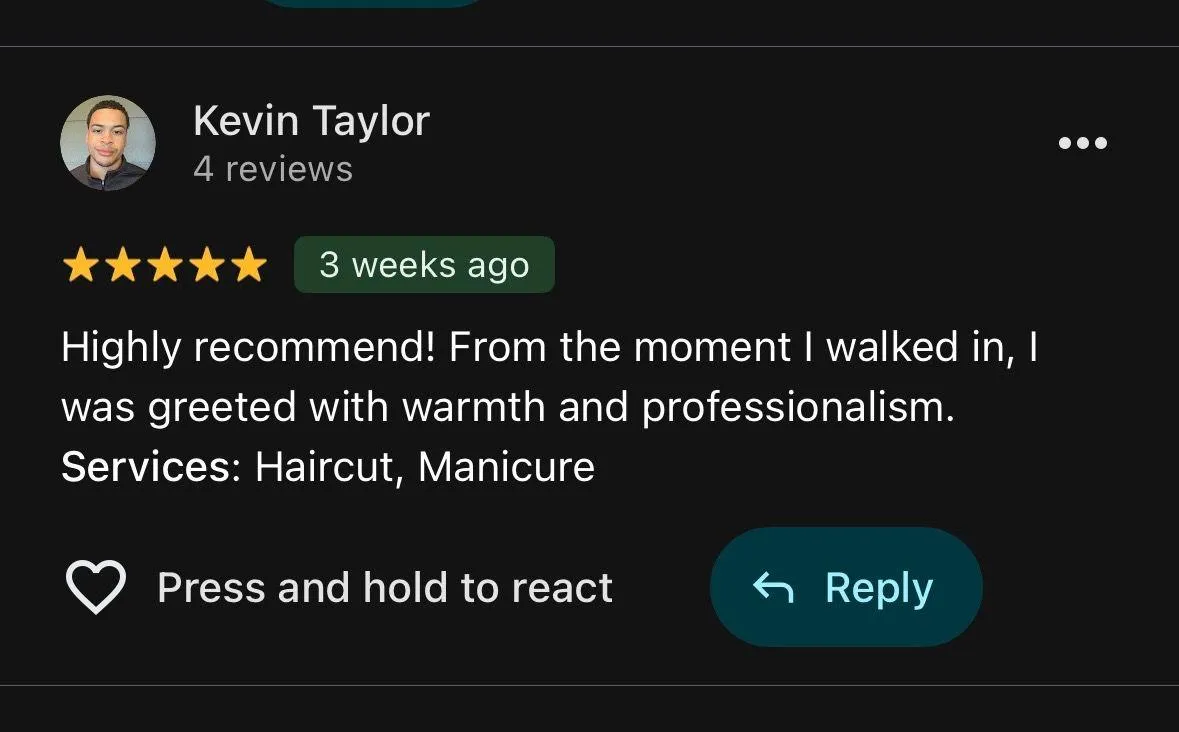This screenshot has width=1179, height=732.
Task: Click the fifth rating star
Action: [x=249, y=266]
